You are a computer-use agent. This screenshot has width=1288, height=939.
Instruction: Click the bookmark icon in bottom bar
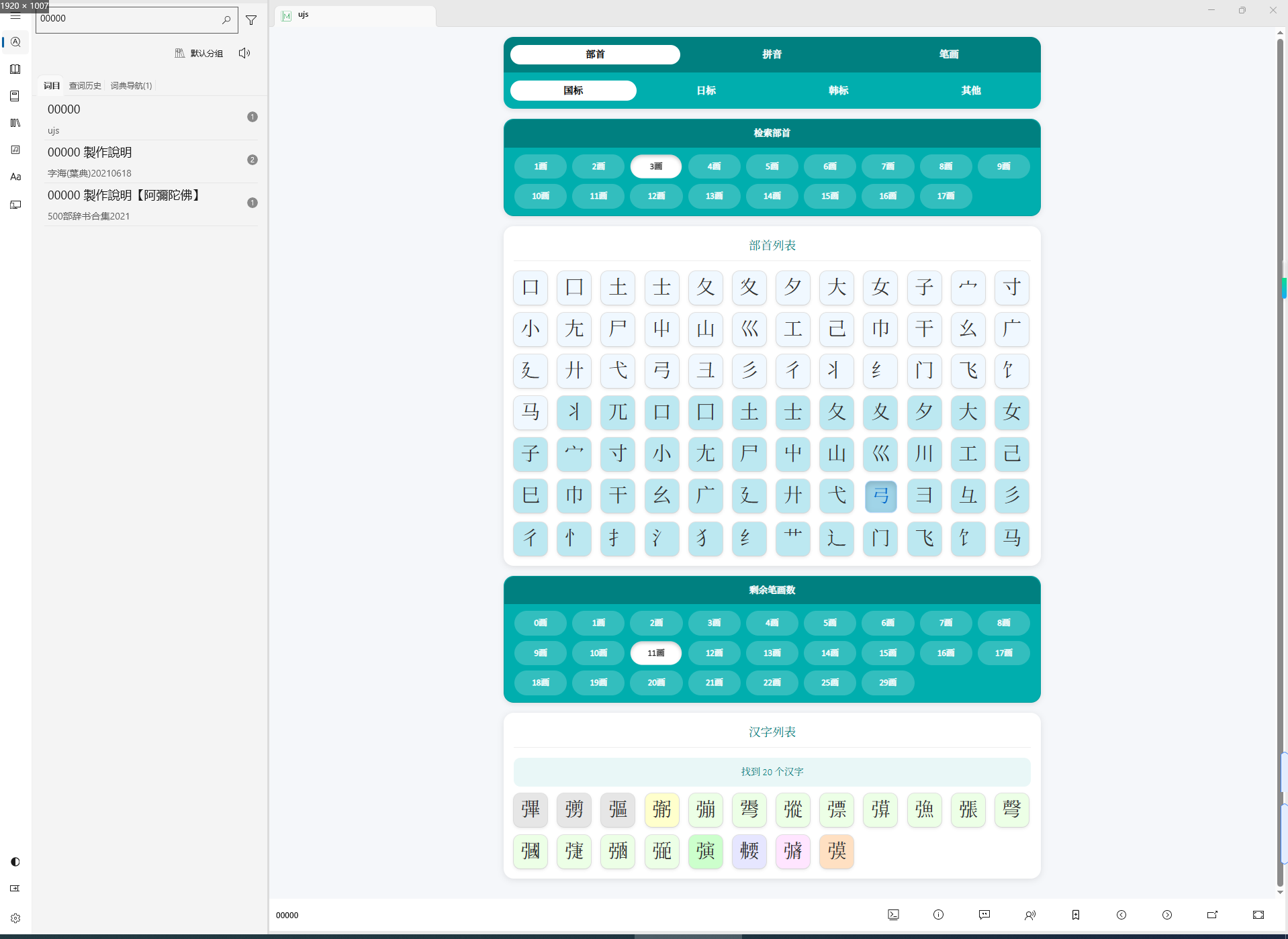coord(1076,915)
